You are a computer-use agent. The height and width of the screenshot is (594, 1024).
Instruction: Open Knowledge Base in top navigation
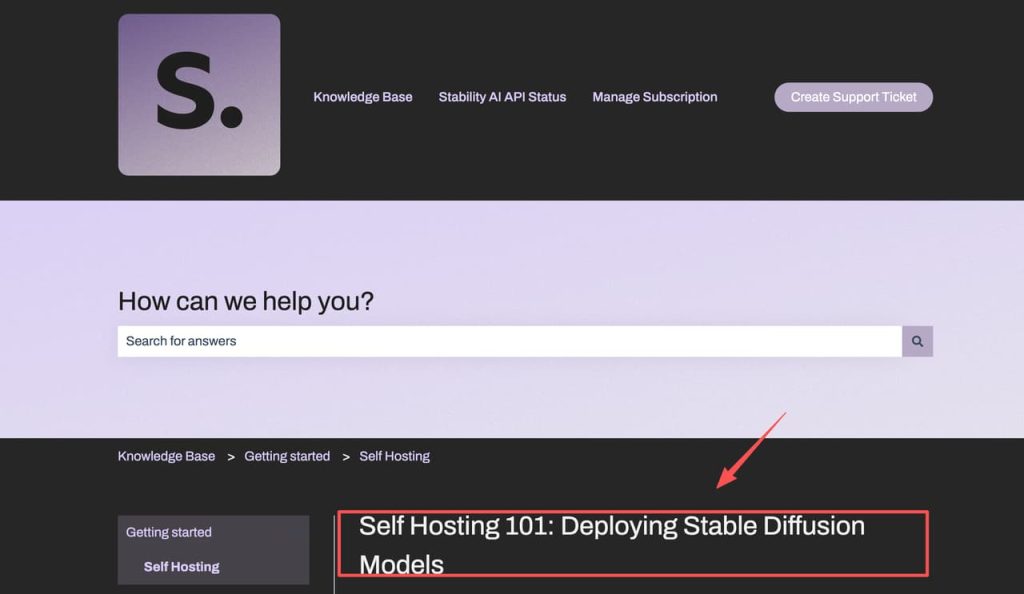(x=362, y=97)
